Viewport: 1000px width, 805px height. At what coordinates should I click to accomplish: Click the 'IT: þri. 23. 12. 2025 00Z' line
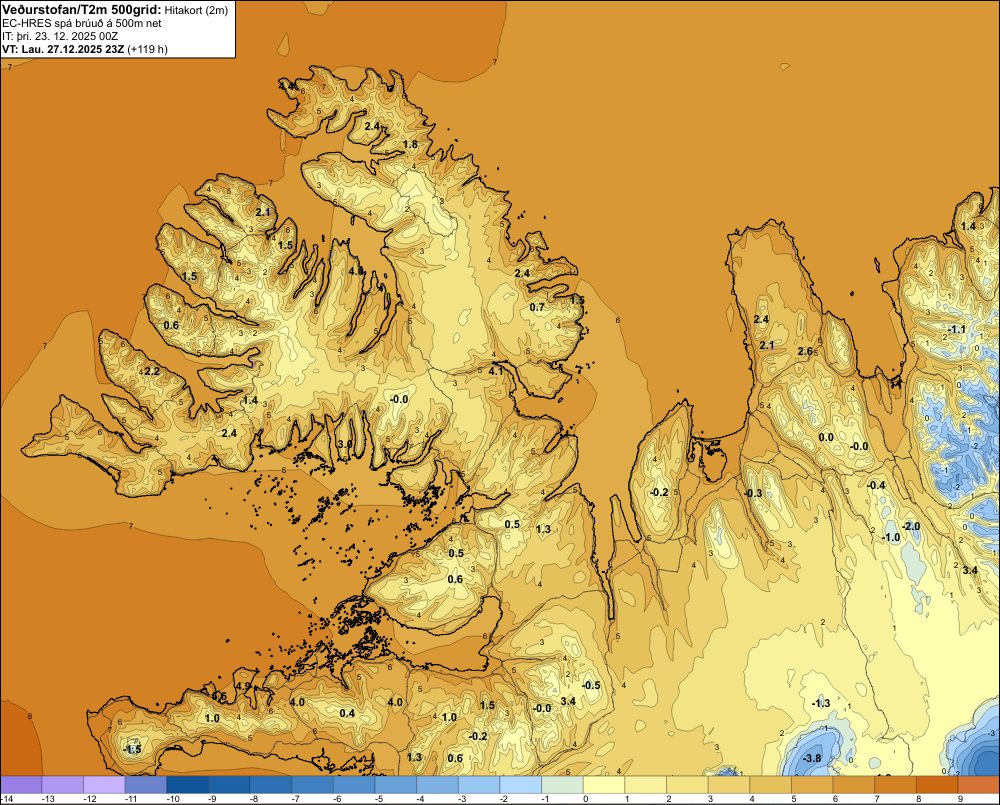click(60, 36)
